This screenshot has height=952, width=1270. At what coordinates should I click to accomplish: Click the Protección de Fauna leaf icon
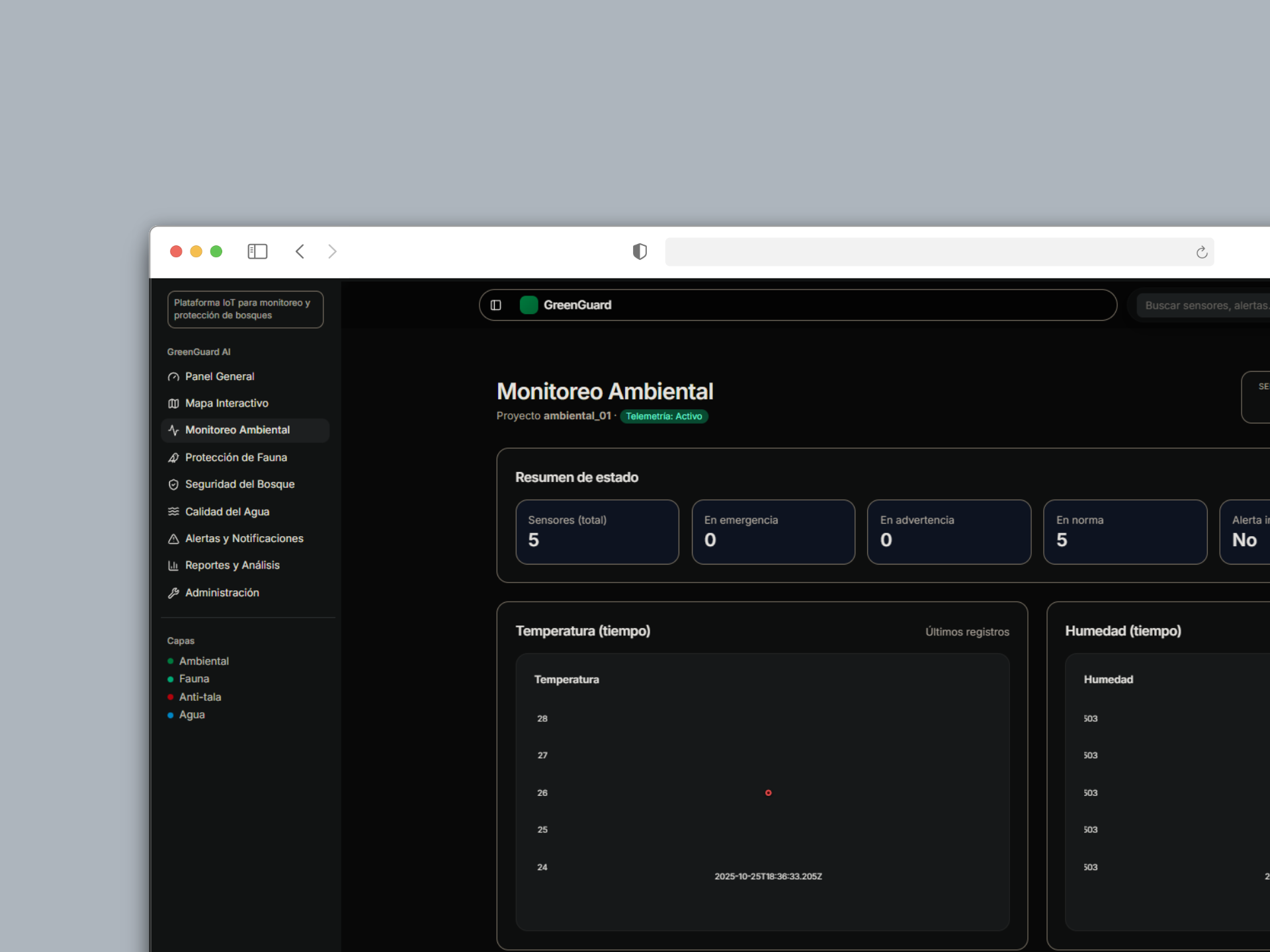[x=173, y=457]
